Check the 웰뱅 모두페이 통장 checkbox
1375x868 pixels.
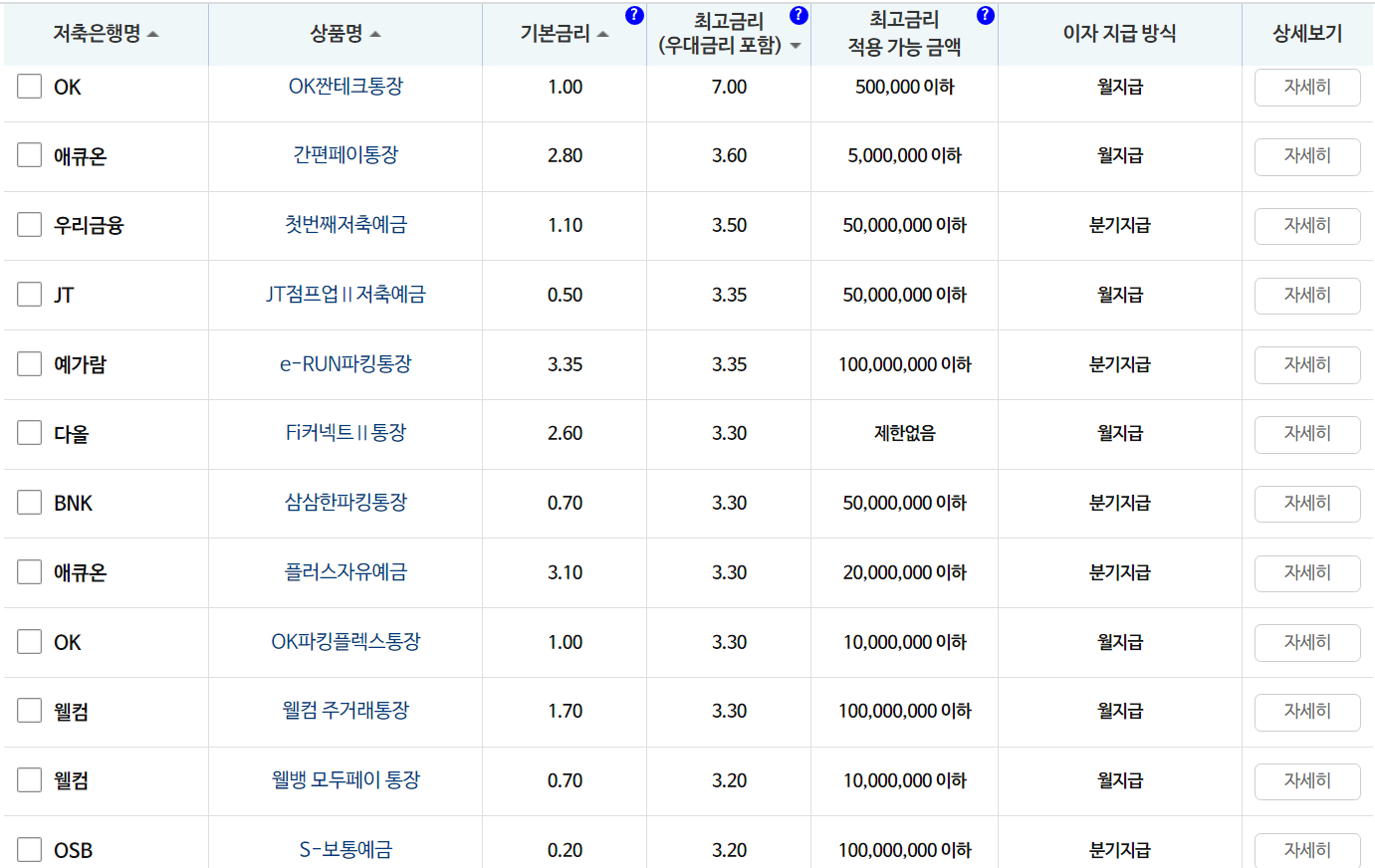tap(29, 780)
